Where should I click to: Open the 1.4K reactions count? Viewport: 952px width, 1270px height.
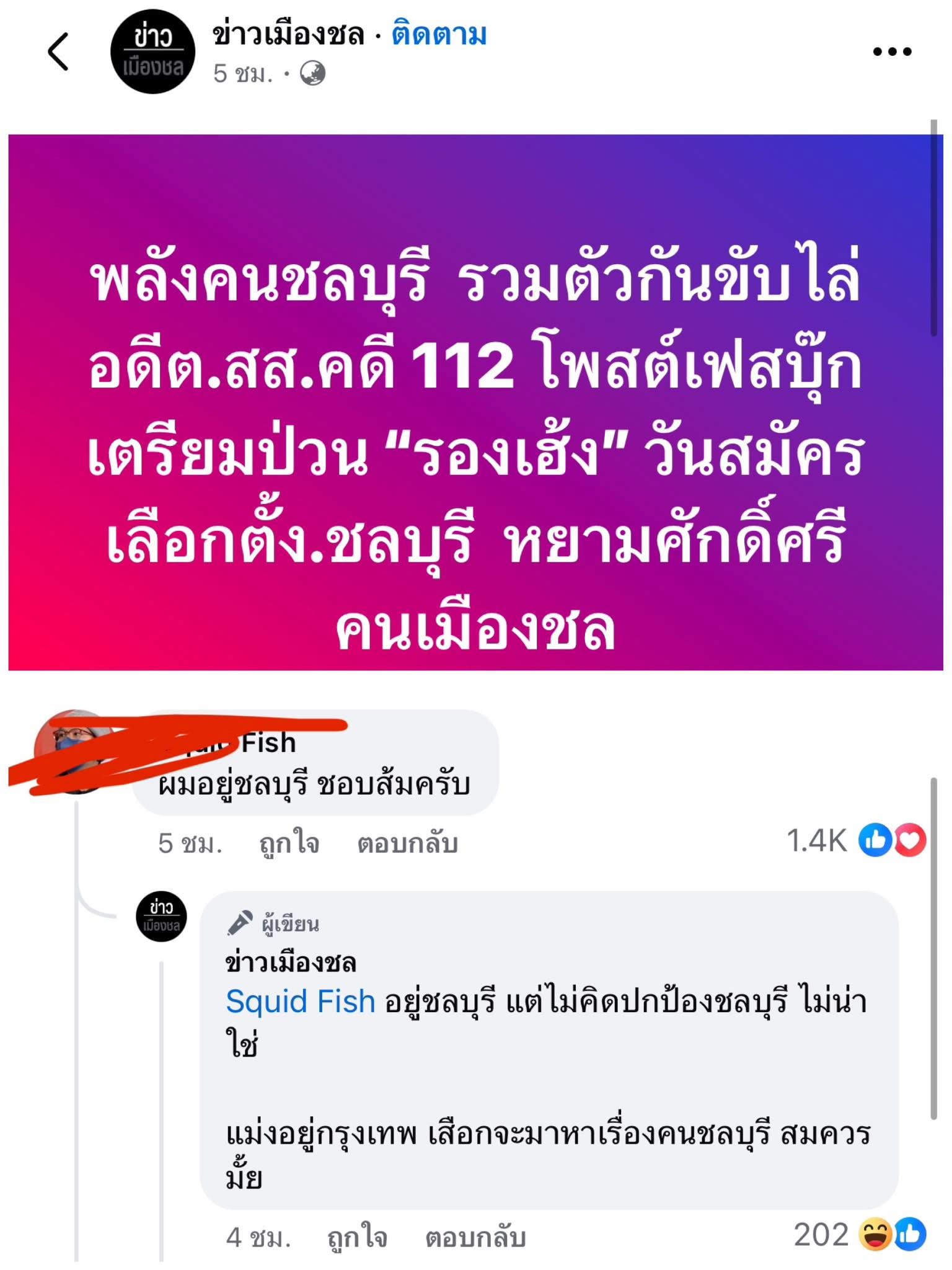point(816,841)
